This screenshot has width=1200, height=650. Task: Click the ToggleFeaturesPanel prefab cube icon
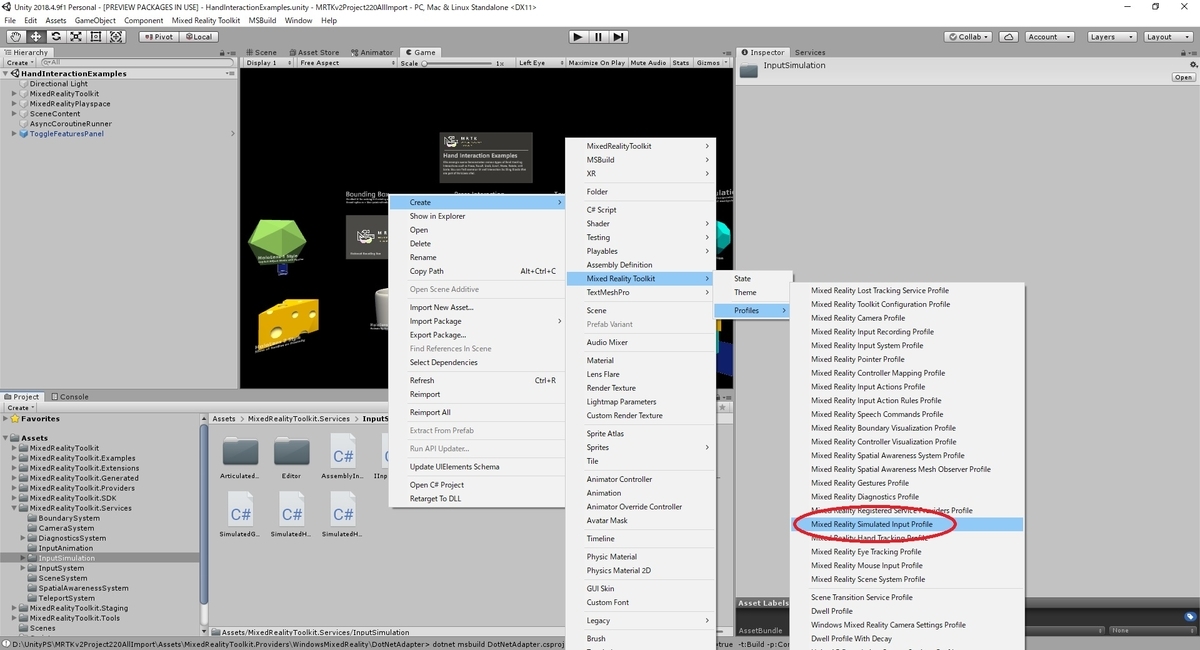(24, 133)
